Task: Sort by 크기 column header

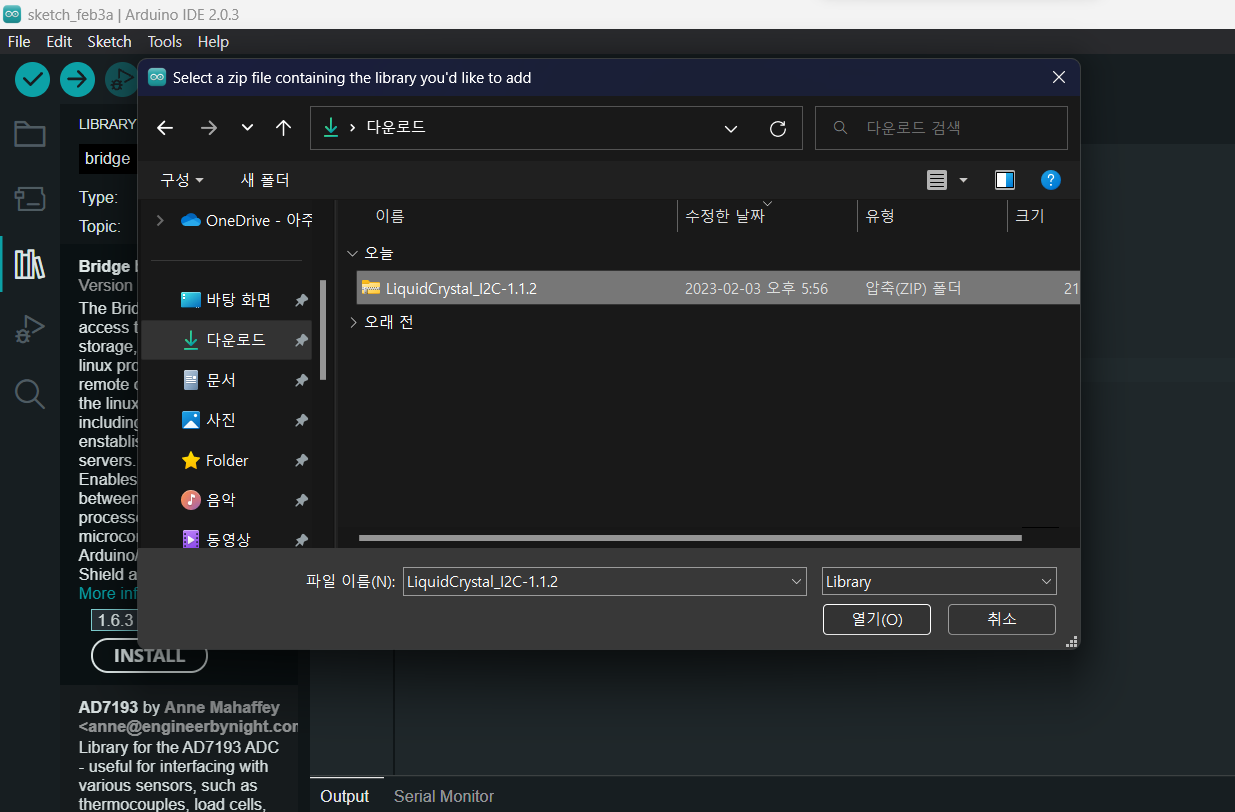Action: (x=1030, y=216)
